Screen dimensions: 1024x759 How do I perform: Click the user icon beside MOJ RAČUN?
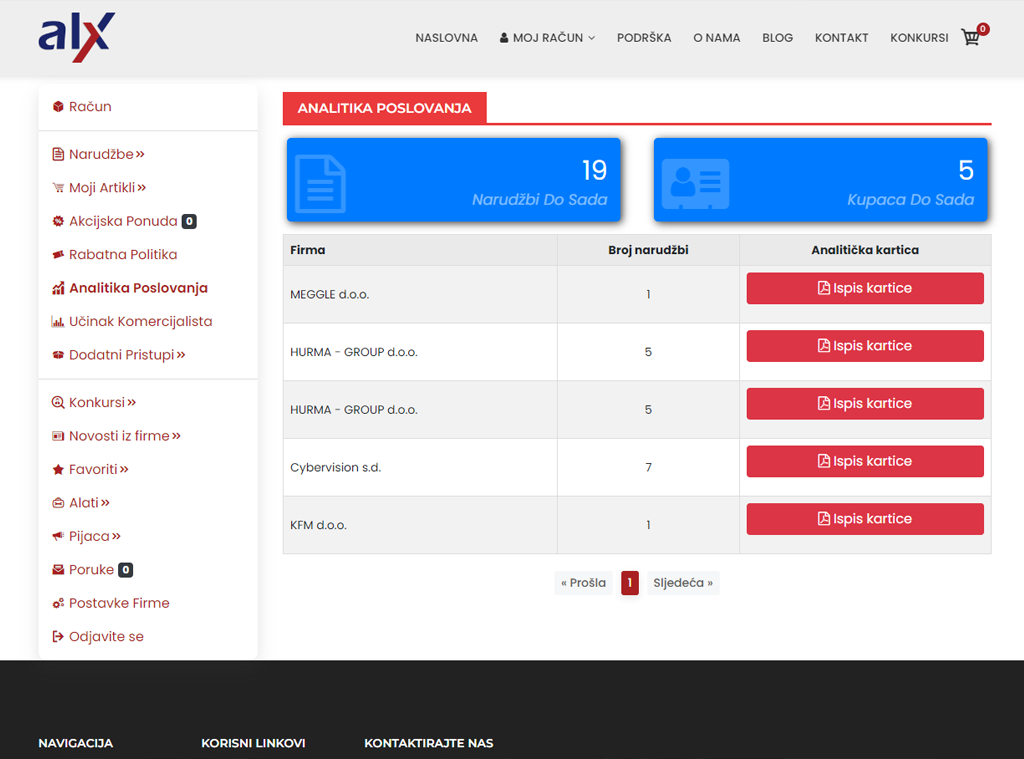click(x=504, y=38)
